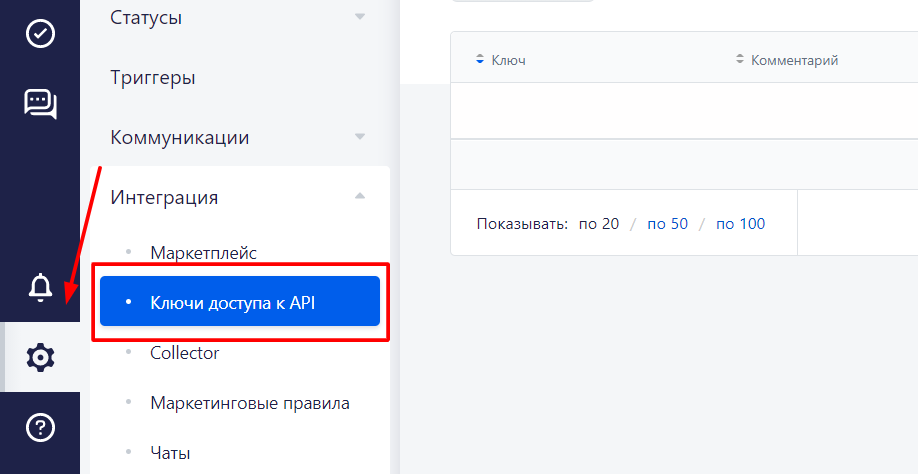Open the help question mark icon
Viewport: 918px width, 474px height.
(40, 428)
